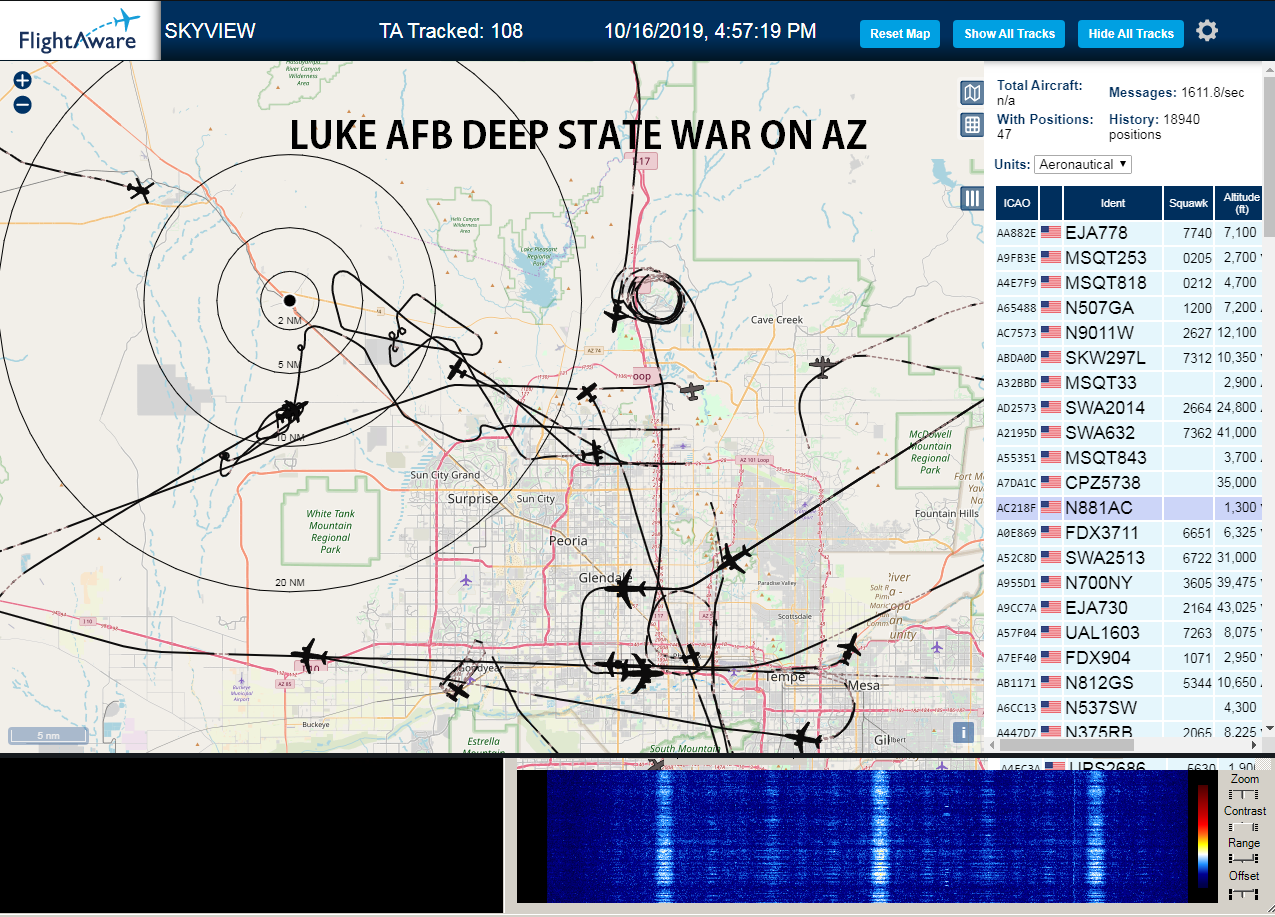
Task: Select the MSQT253 row
Action: [1130, 257]
